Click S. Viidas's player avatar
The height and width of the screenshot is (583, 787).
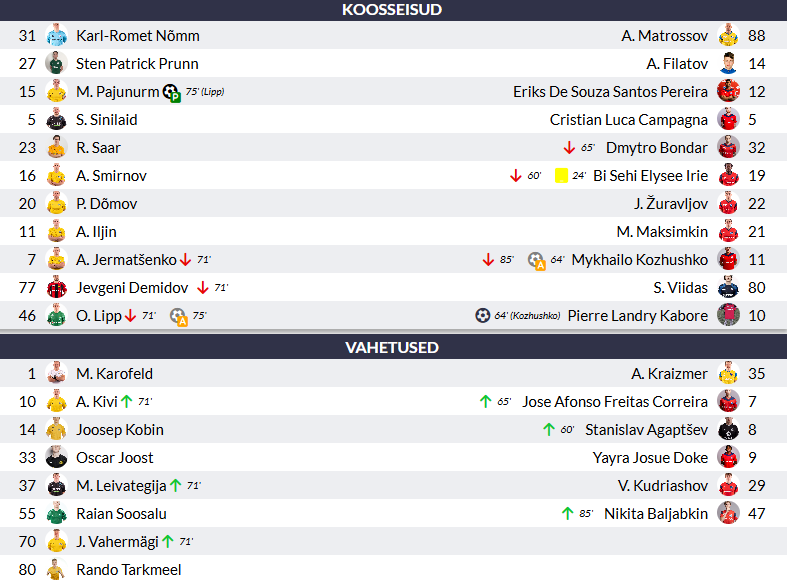(x=728, y=287)
